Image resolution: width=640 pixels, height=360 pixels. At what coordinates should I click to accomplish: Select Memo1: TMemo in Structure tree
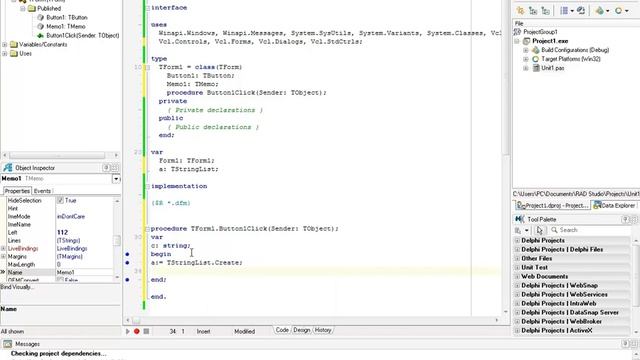(66, 27)
